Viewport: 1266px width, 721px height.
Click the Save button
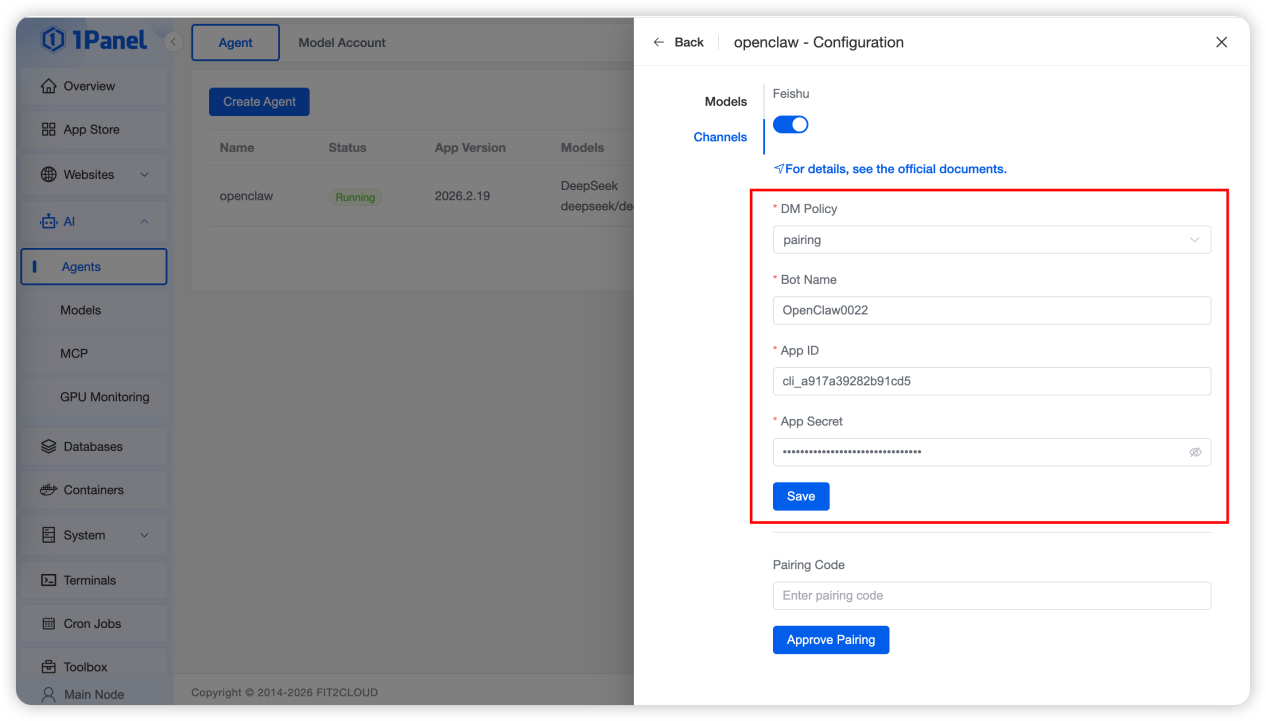pos(800,496)
